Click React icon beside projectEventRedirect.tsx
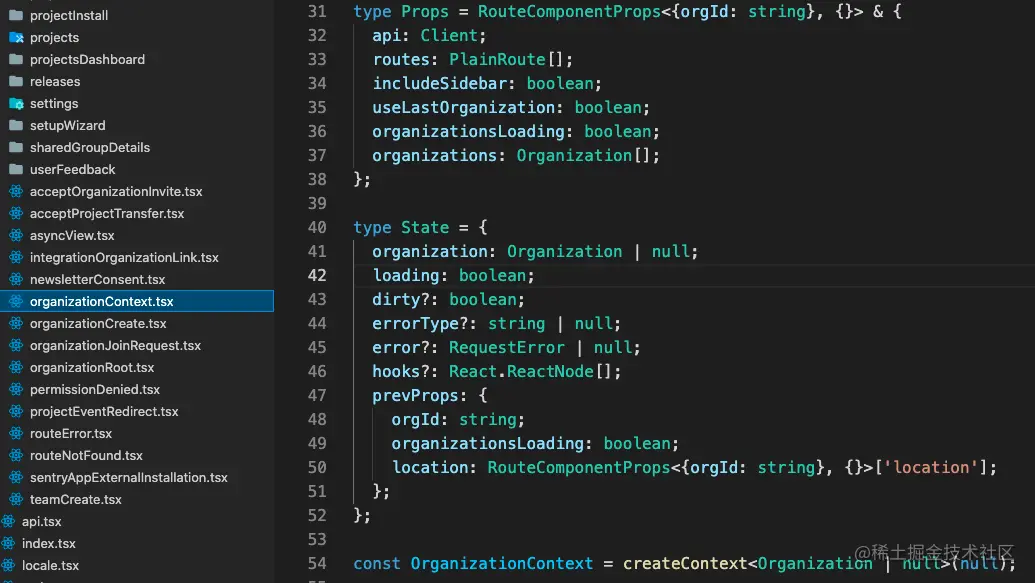Viewport: 1035px width, 583px height. (x=16, y=411)
